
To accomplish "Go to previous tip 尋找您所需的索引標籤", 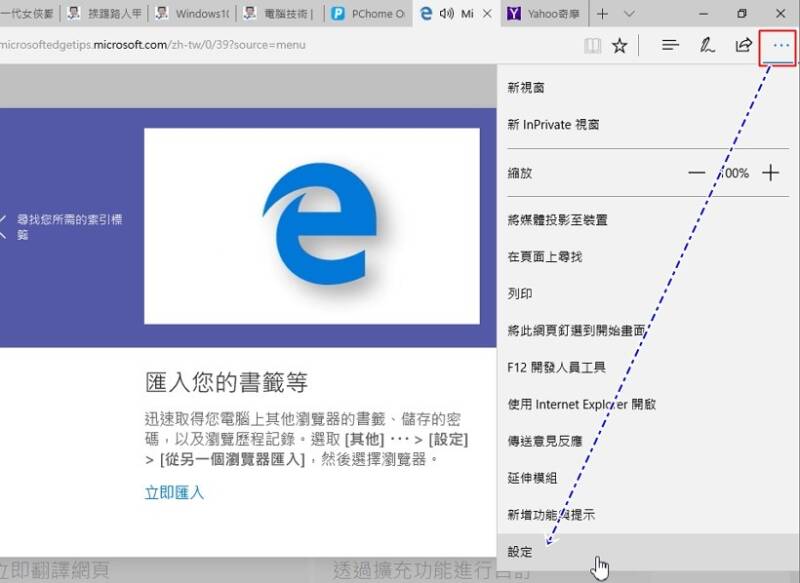I will pos(61,227).
